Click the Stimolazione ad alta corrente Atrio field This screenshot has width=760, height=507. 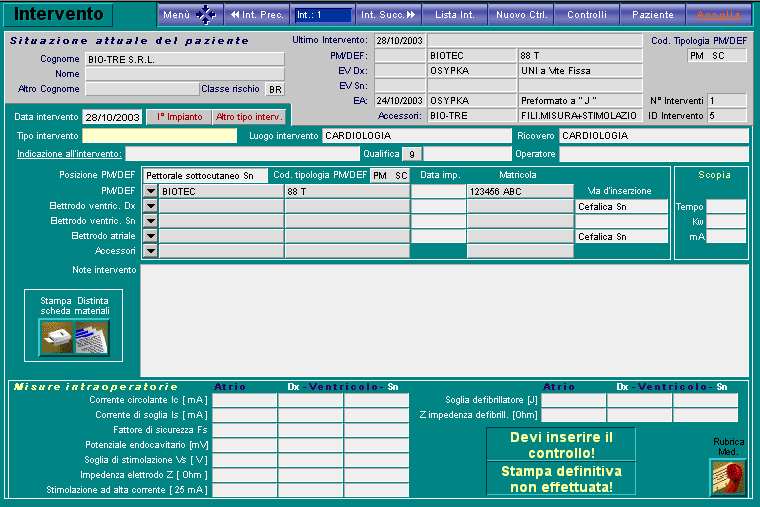tap(245, 491)
